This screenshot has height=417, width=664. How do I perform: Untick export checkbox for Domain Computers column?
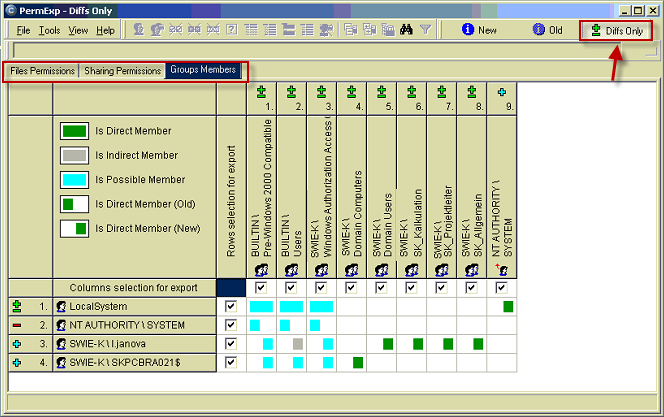(x=351, y=288)
